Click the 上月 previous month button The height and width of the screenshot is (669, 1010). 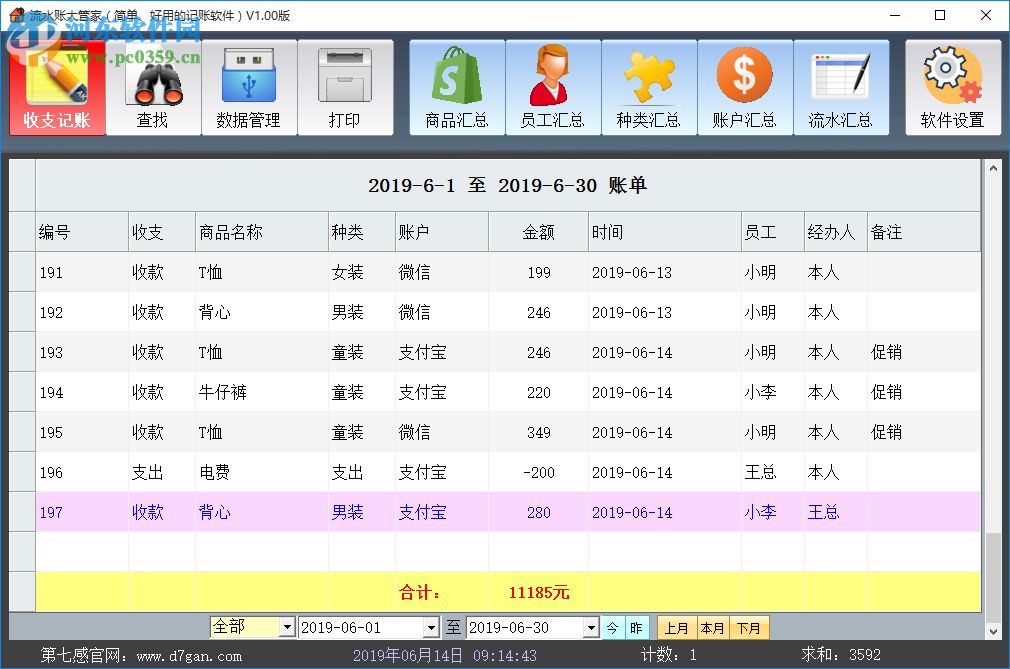(x=675, y=627)
